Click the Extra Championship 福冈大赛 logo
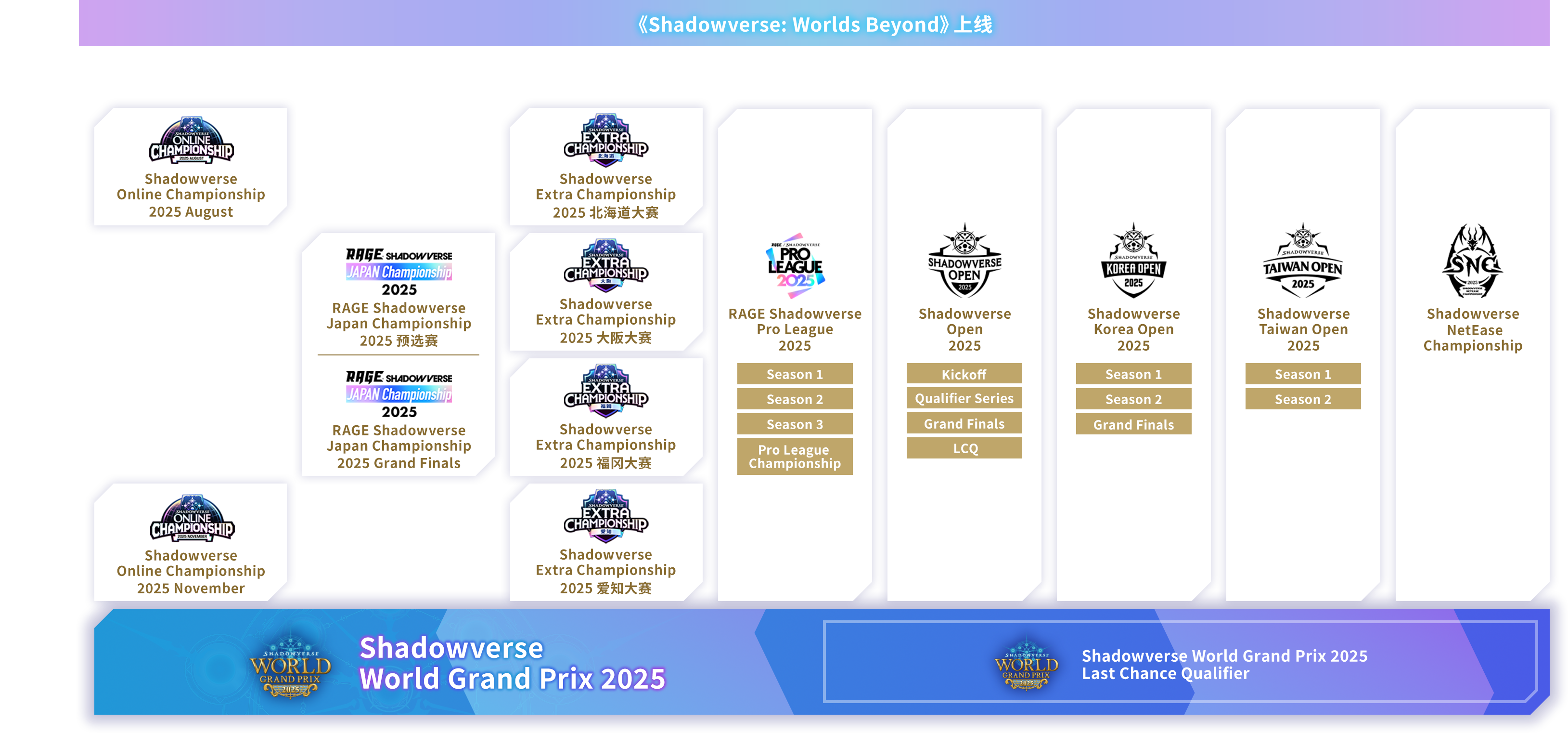This screenshot has width=1568, height=733. (605, 391)
